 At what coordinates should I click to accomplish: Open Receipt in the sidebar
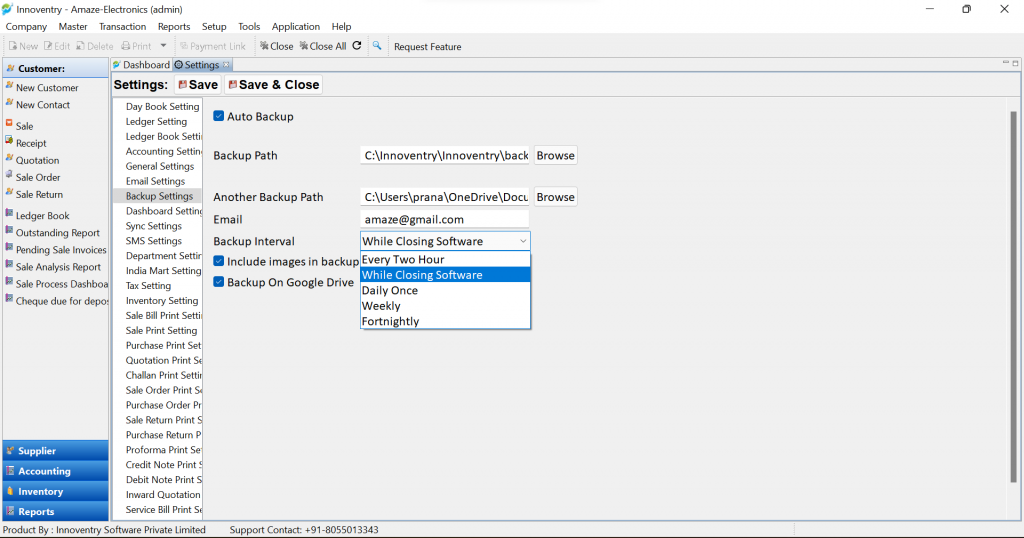31,143
